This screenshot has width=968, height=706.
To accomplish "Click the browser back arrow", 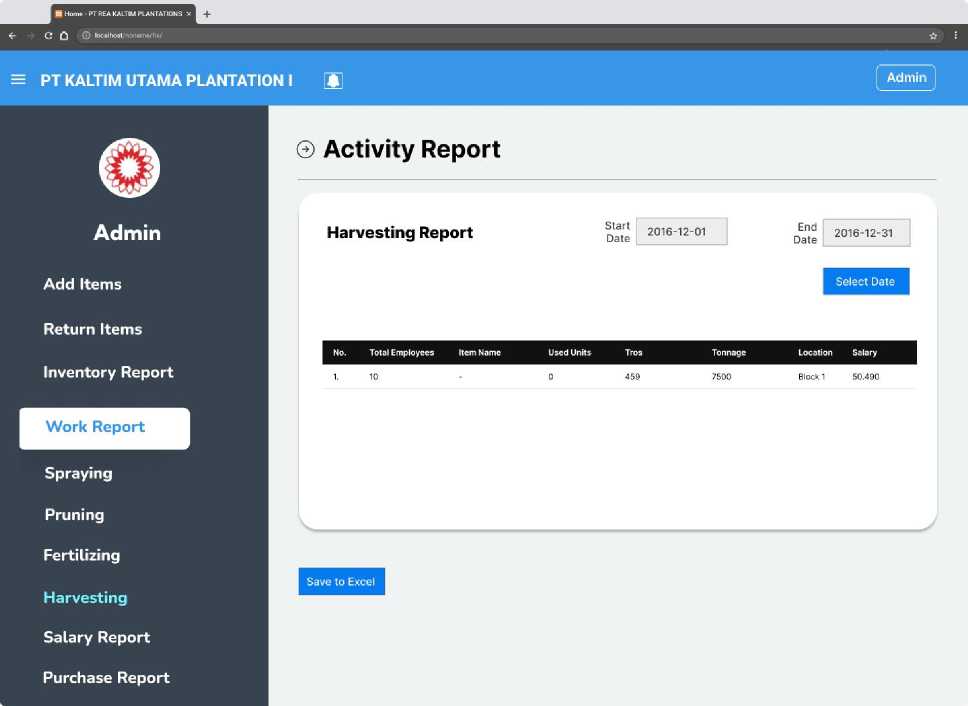I will (x=12, y=36).
